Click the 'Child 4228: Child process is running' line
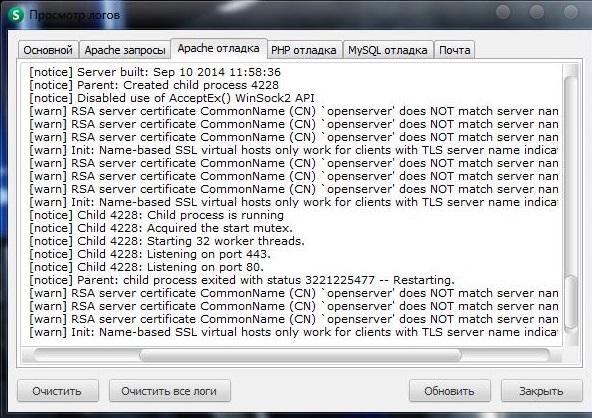Screen dimensions: 592x418 156,215
